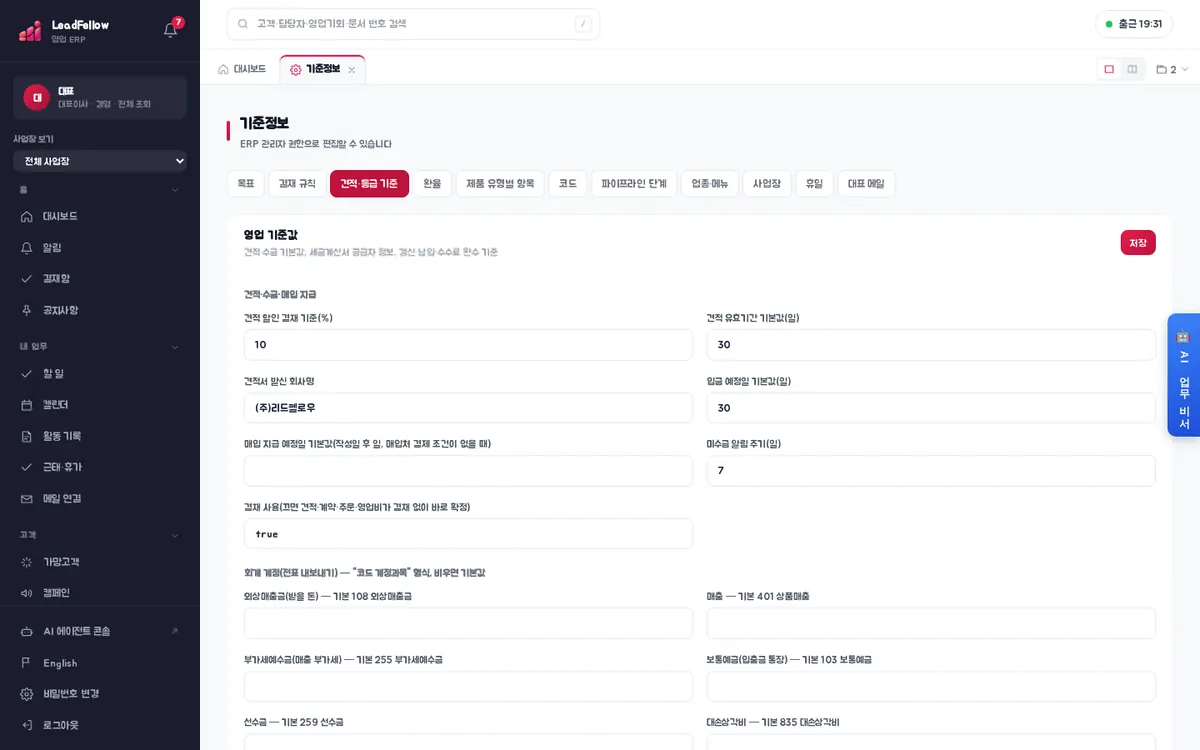Click the 알림 bell icon in sidebar
The width and height of the screenshot is (1200, 750).
tap(27, 247)
